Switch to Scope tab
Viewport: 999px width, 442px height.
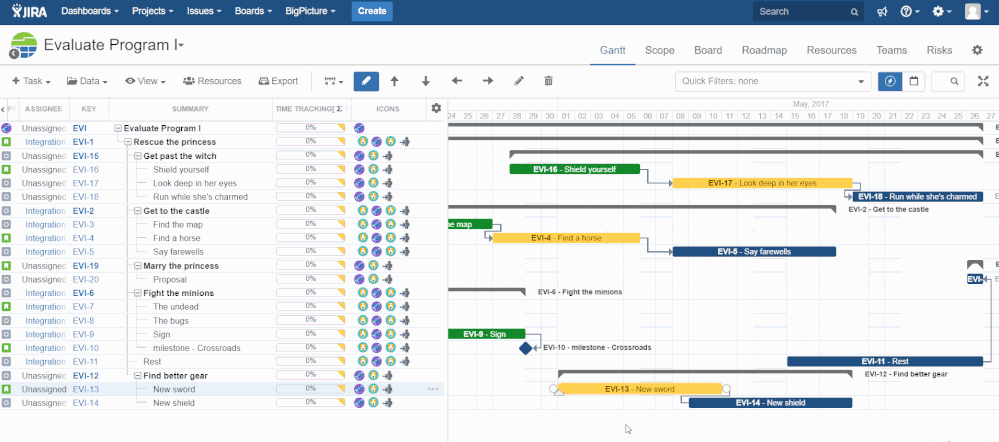(659, 50)
